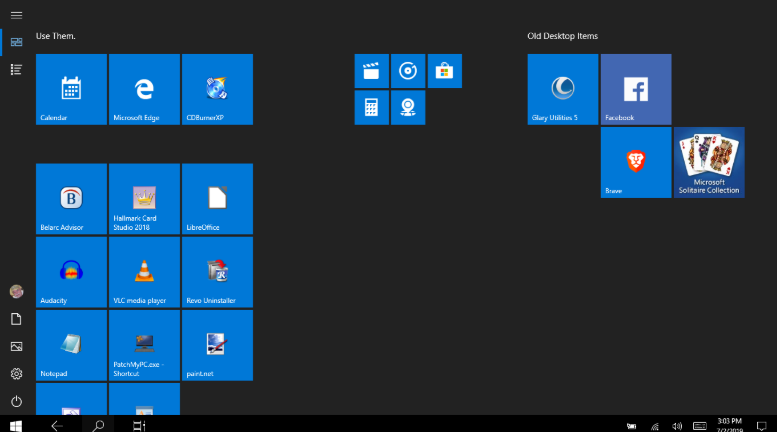The width and height of the screenshot is (777, 432).
Task: Select Pinned tiles view in sidebar
Action: tap(16, 42)
